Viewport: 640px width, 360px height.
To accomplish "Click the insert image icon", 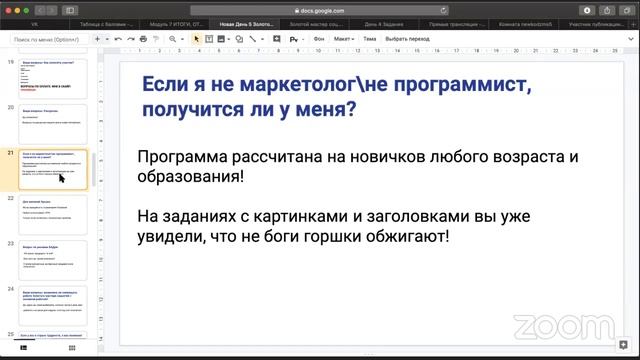I will [x=221, y=39].
